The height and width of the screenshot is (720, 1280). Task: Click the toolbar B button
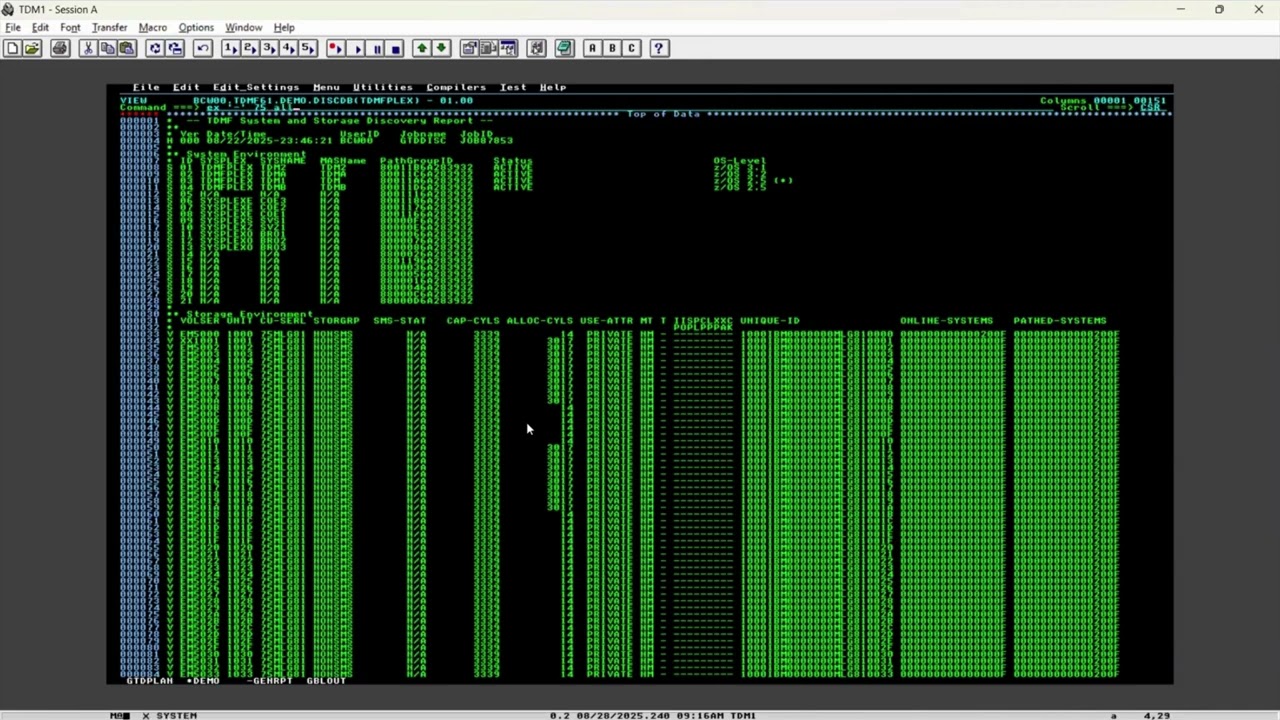pos(612,48)
